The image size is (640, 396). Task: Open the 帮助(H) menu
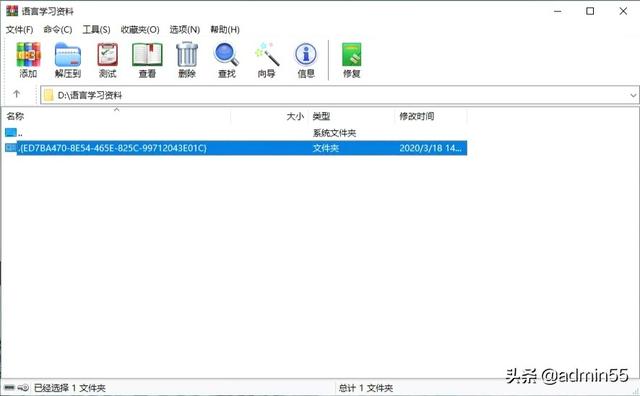(x=225, y=29)
